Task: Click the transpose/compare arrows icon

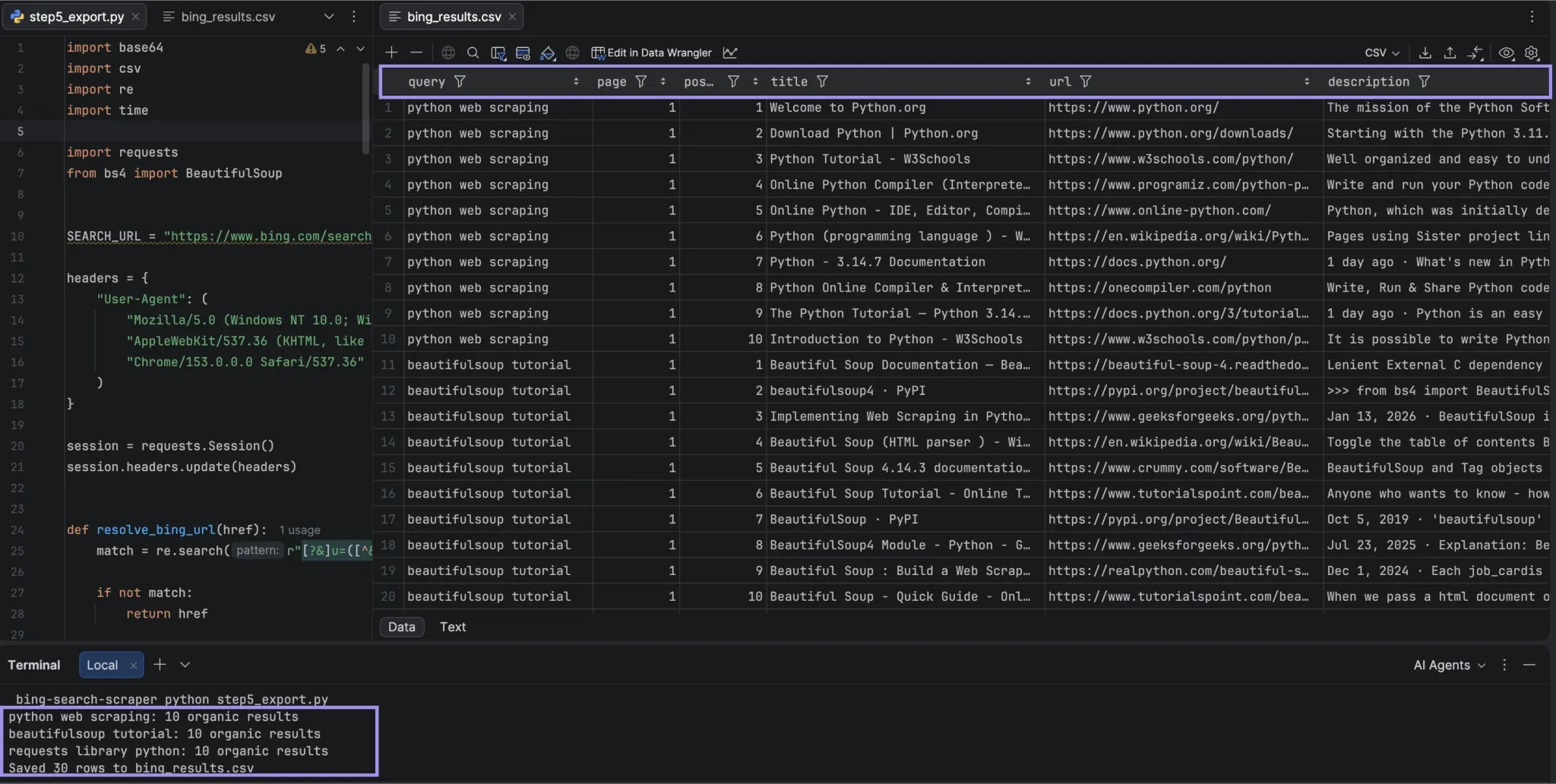Action: (1475, 52)
